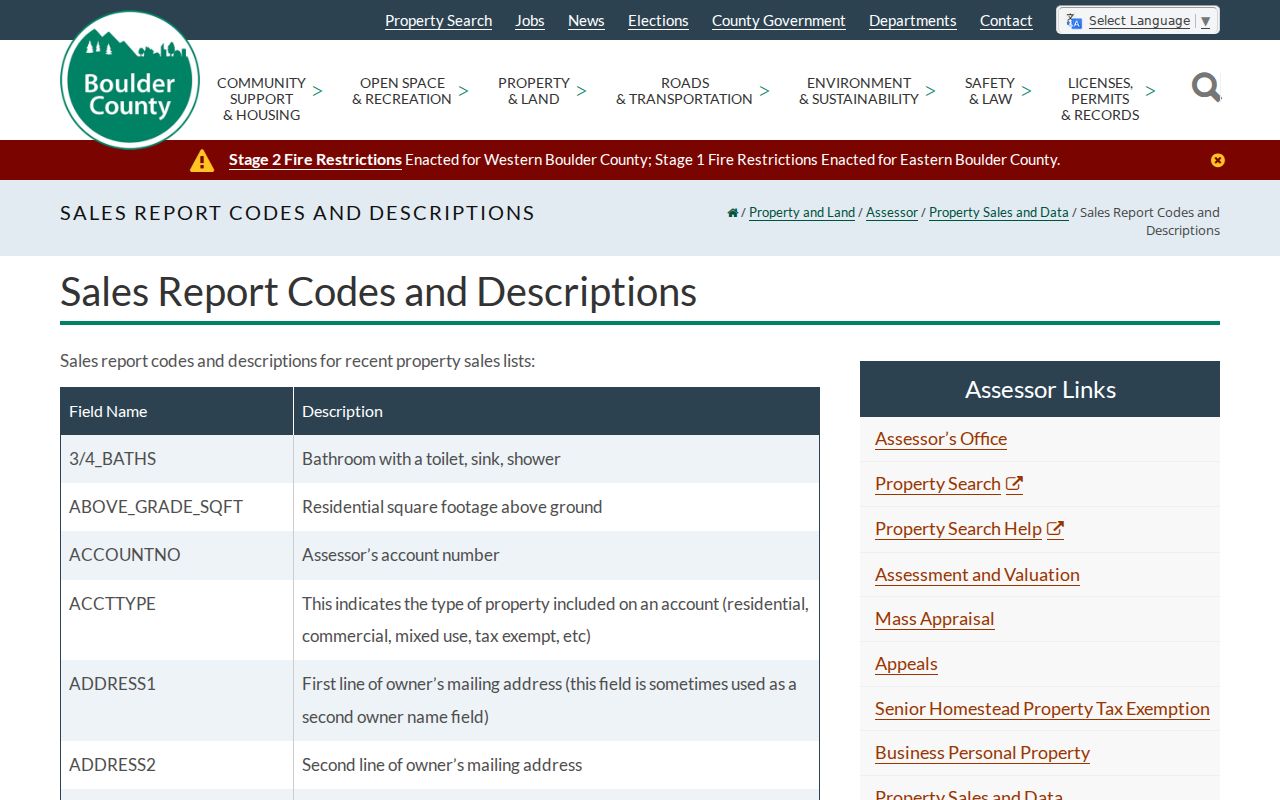Image resolution: width=1280 pixels, height=800 pixels.
Task: Open the Business Personal Property link
Action: pyautogui.click(x=982, y=753)
